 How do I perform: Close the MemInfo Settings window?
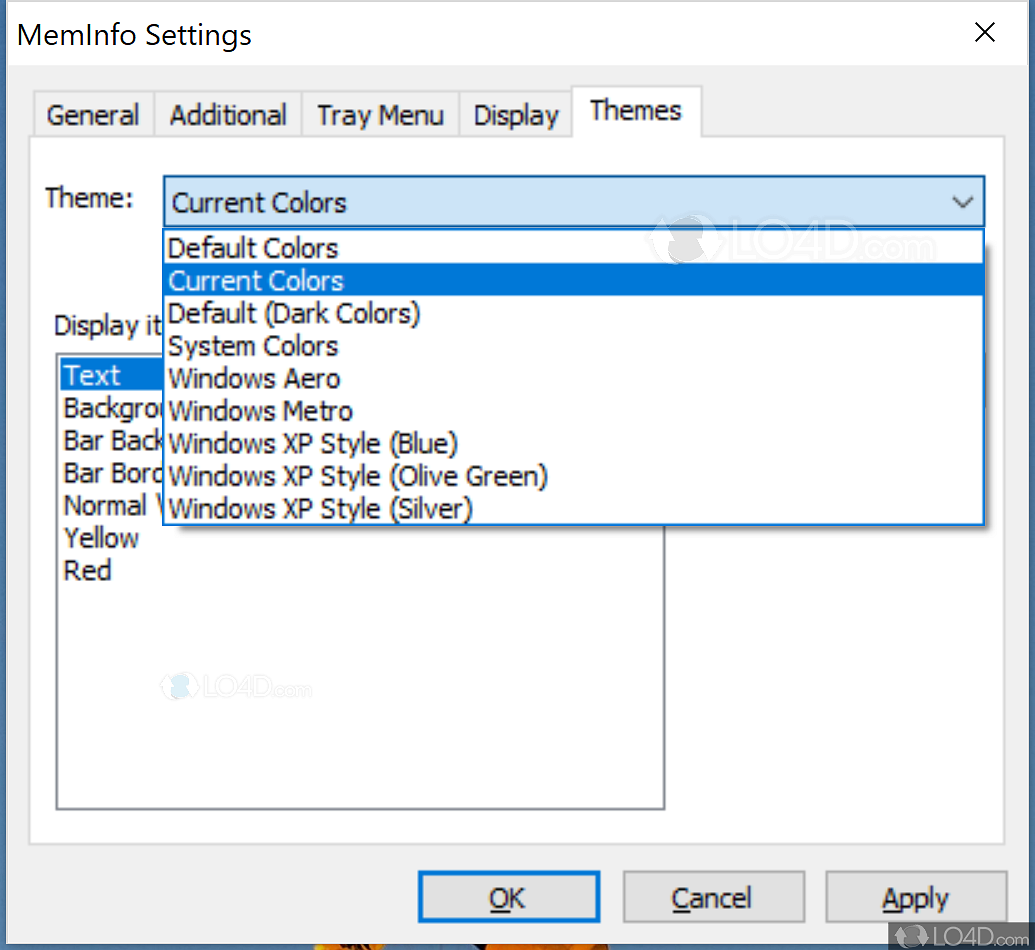tap(985, 33)
